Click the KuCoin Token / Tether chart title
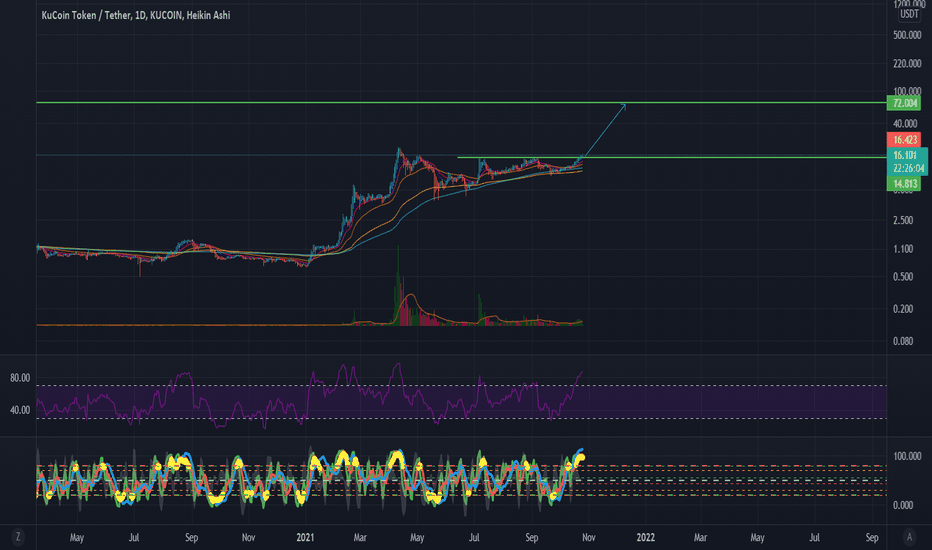The image size is (932, 550). 136,15
